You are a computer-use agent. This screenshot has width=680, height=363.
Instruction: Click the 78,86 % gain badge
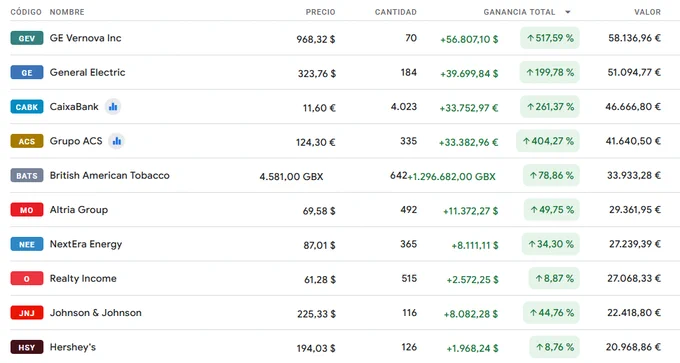[551, 175]
